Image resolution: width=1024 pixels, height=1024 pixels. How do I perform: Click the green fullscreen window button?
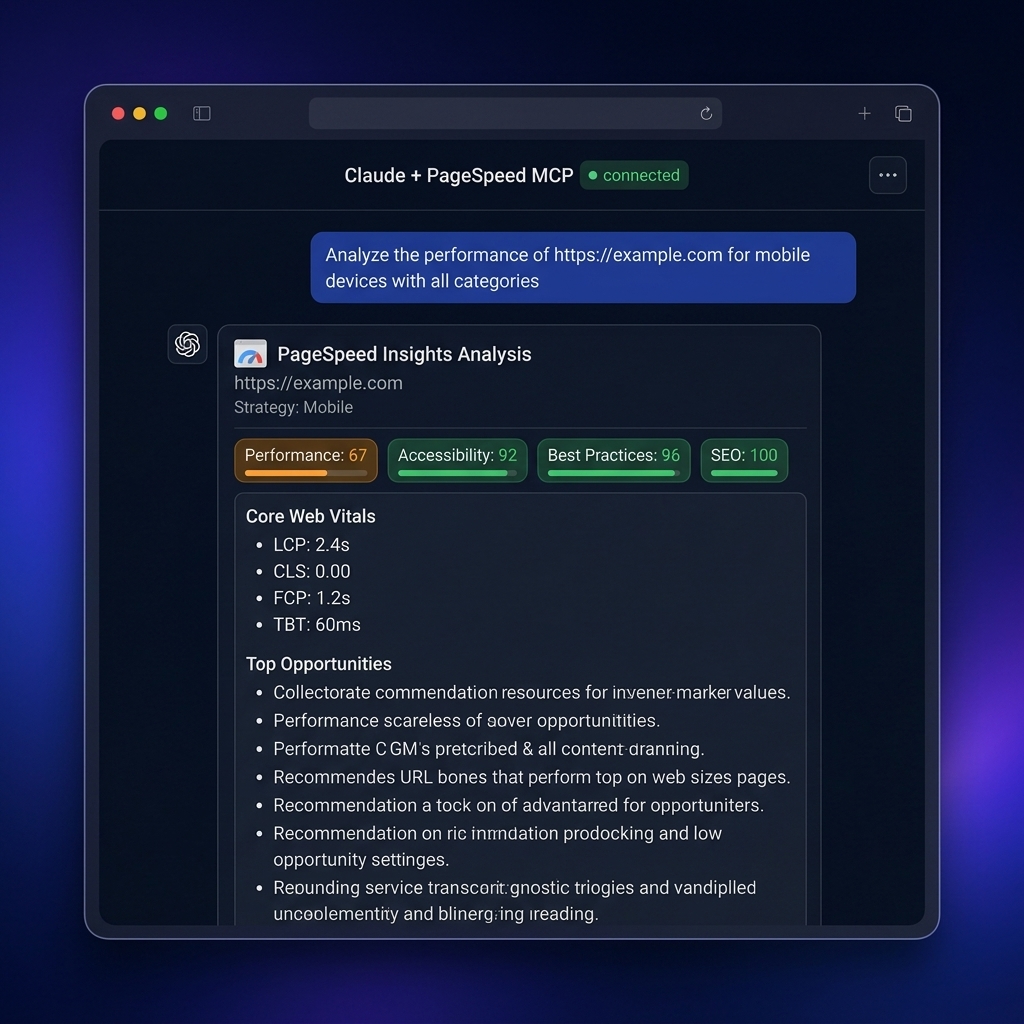(161, 114)
